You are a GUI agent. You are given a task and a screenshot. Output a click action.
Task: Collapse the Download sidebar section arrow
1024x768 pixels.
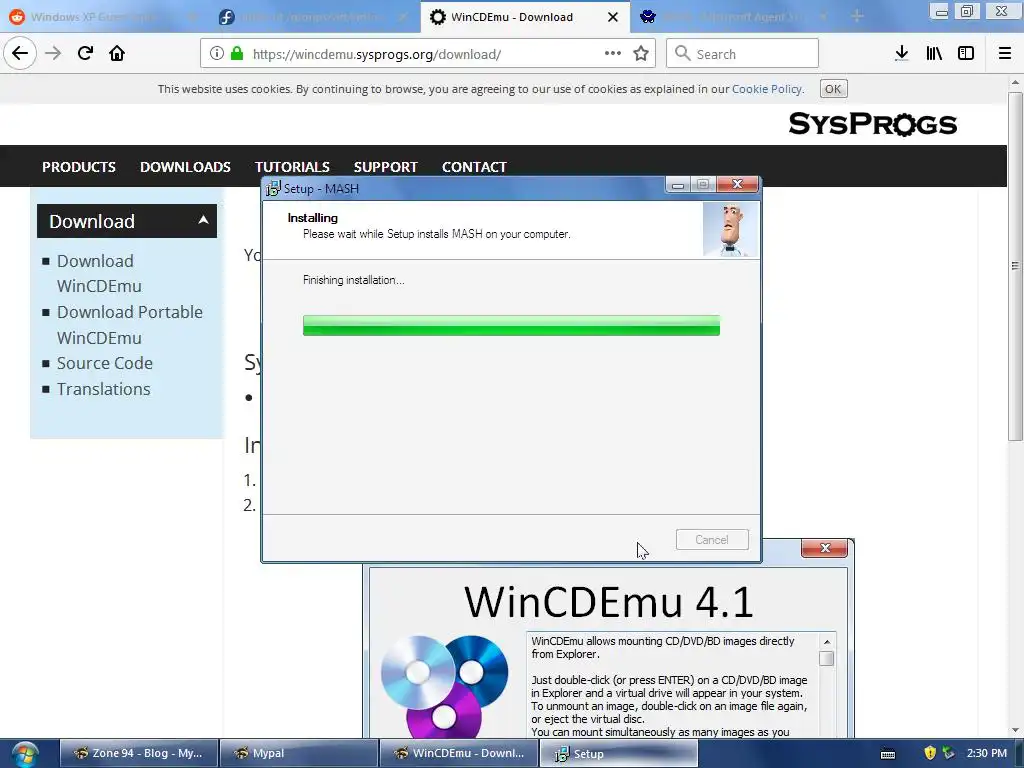[203, 220]
